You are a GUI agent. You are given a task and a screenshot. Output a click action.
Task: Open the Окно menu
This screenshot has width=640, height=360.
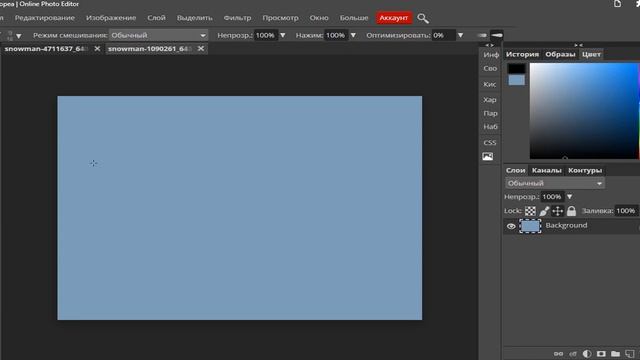tap(319, 18)
